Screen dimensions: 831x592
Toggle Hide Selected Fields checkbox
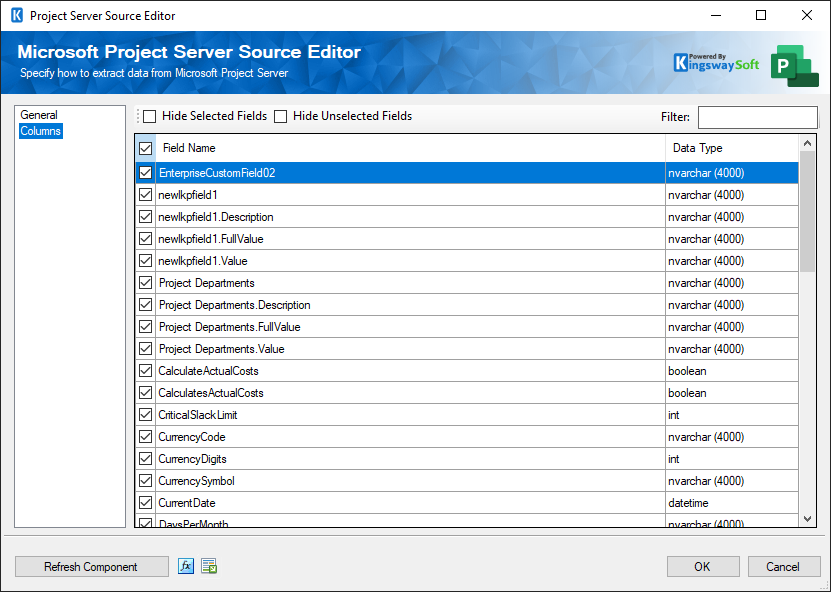[x=150, y=116]
